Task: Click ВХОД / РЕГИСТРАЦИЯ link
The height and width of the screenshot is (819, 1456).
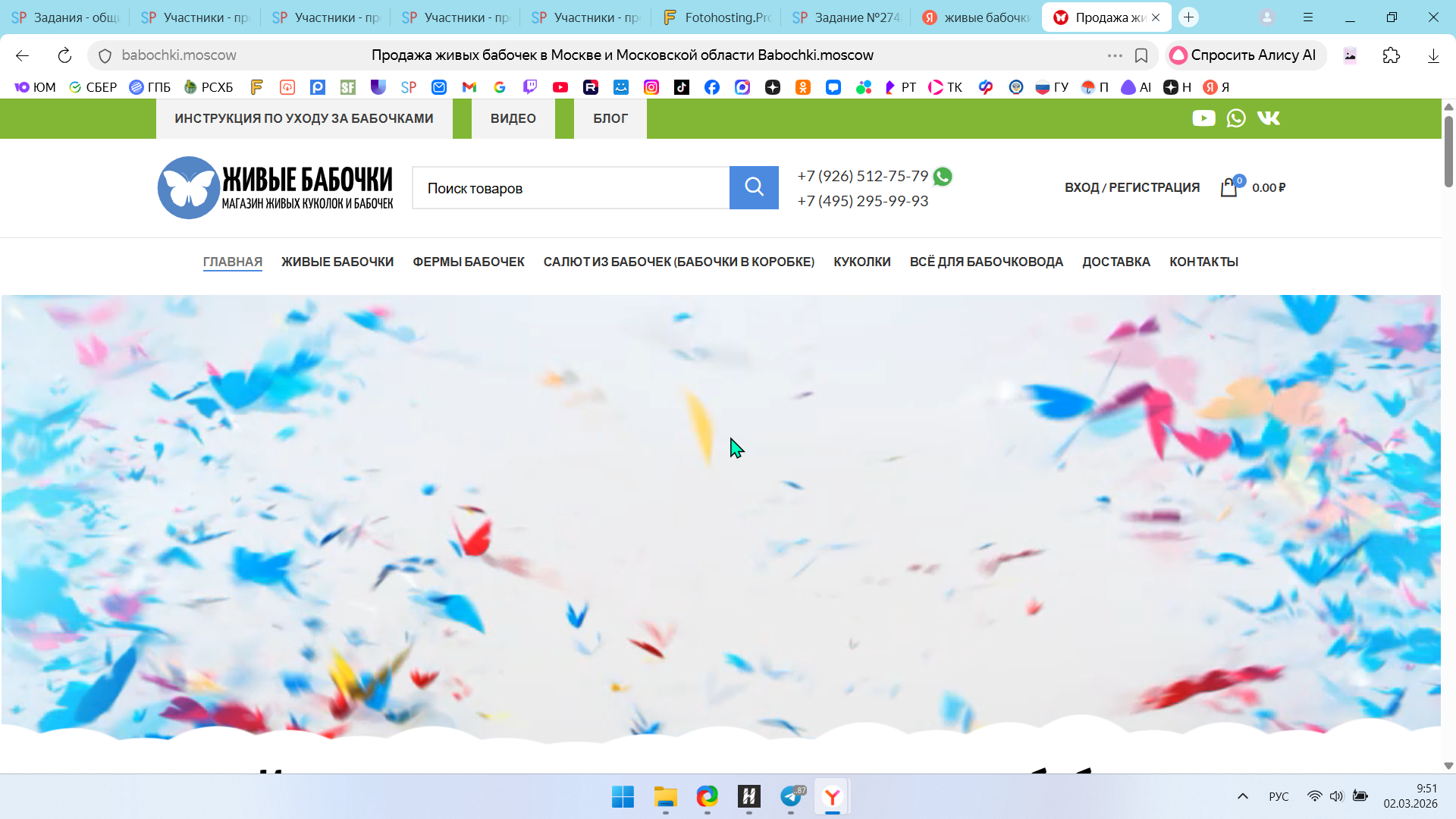Action: [1131, 187]
